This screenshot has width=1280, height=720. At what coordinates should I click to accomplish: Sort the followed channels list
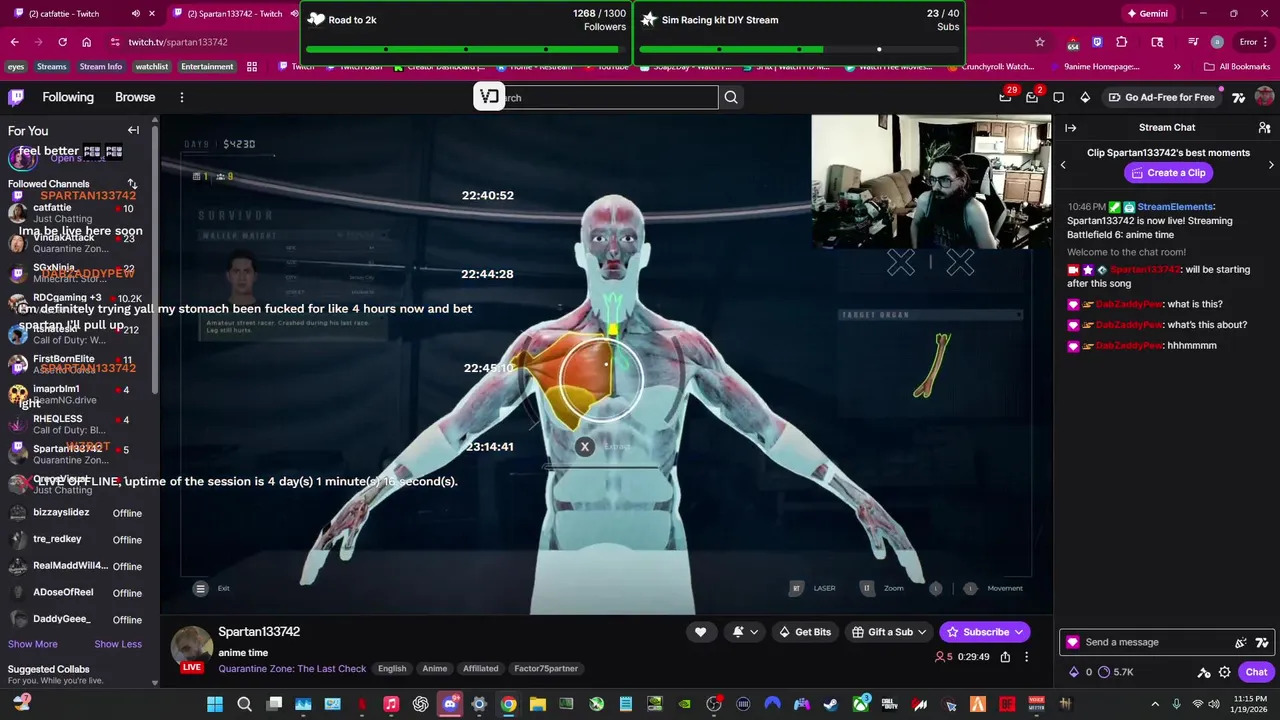tap(132, 184)
